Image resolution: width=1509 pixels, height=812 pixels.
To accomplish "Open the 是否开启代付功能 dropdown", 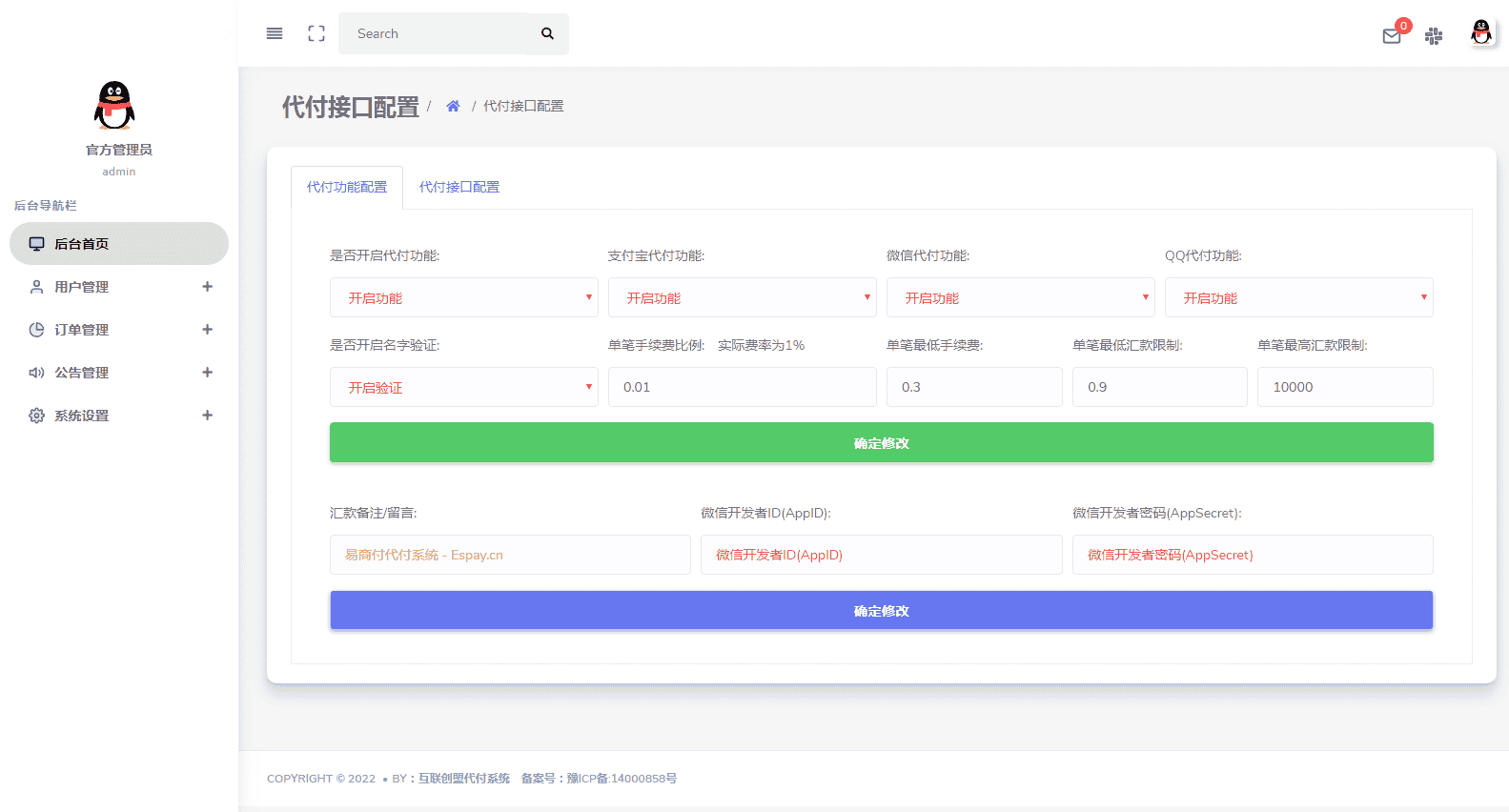I will pos(463,297).
